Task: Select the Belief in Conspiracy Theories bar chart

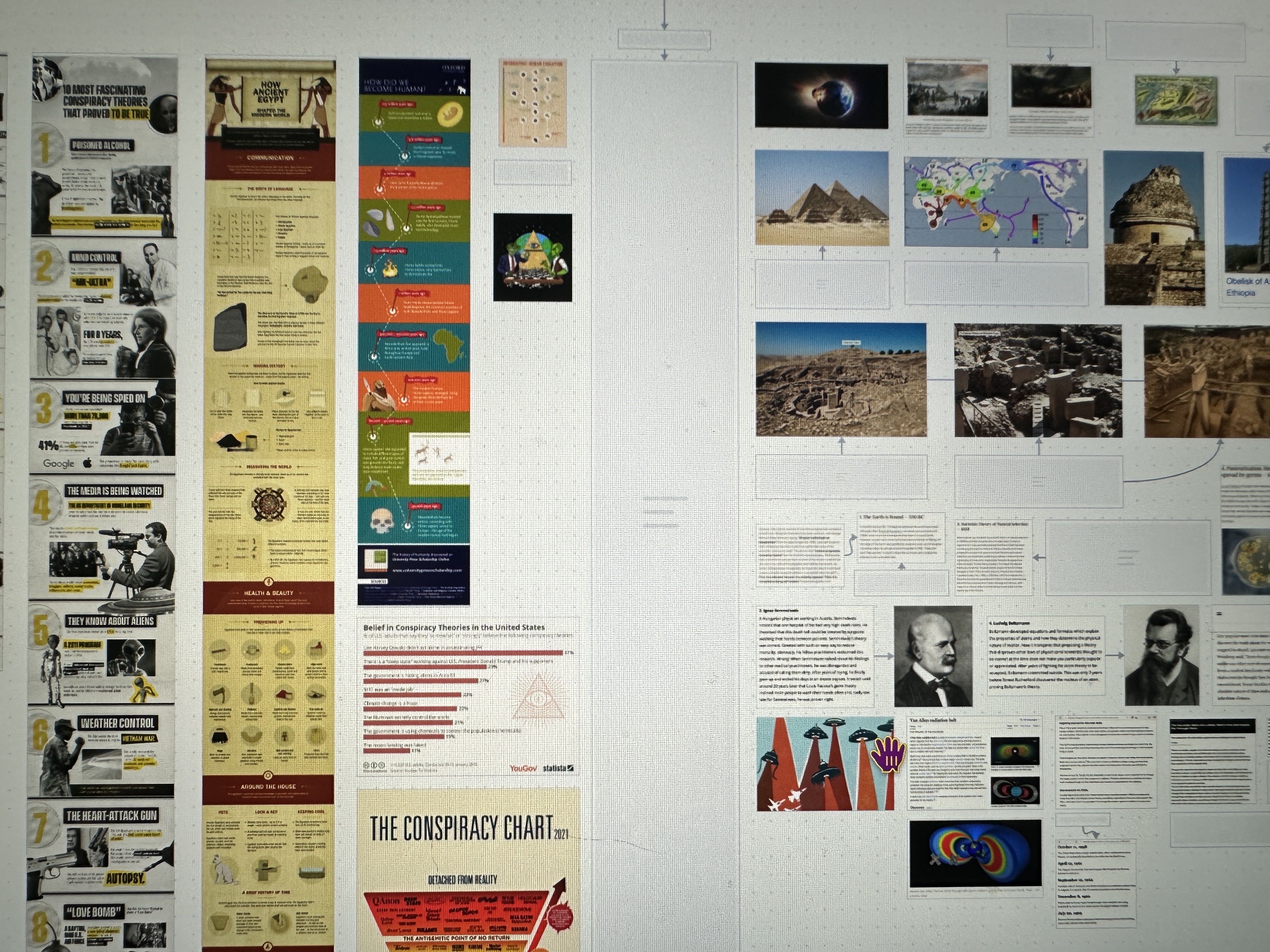Action: [468, 697]
